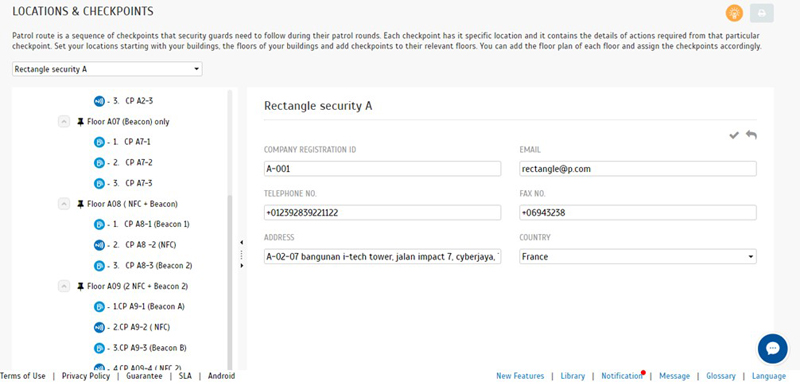Screen dimensions: 800x386
Task: Click NFC icon beside CP A8 -2 (NFC)
Action: [x=99, y=245]
